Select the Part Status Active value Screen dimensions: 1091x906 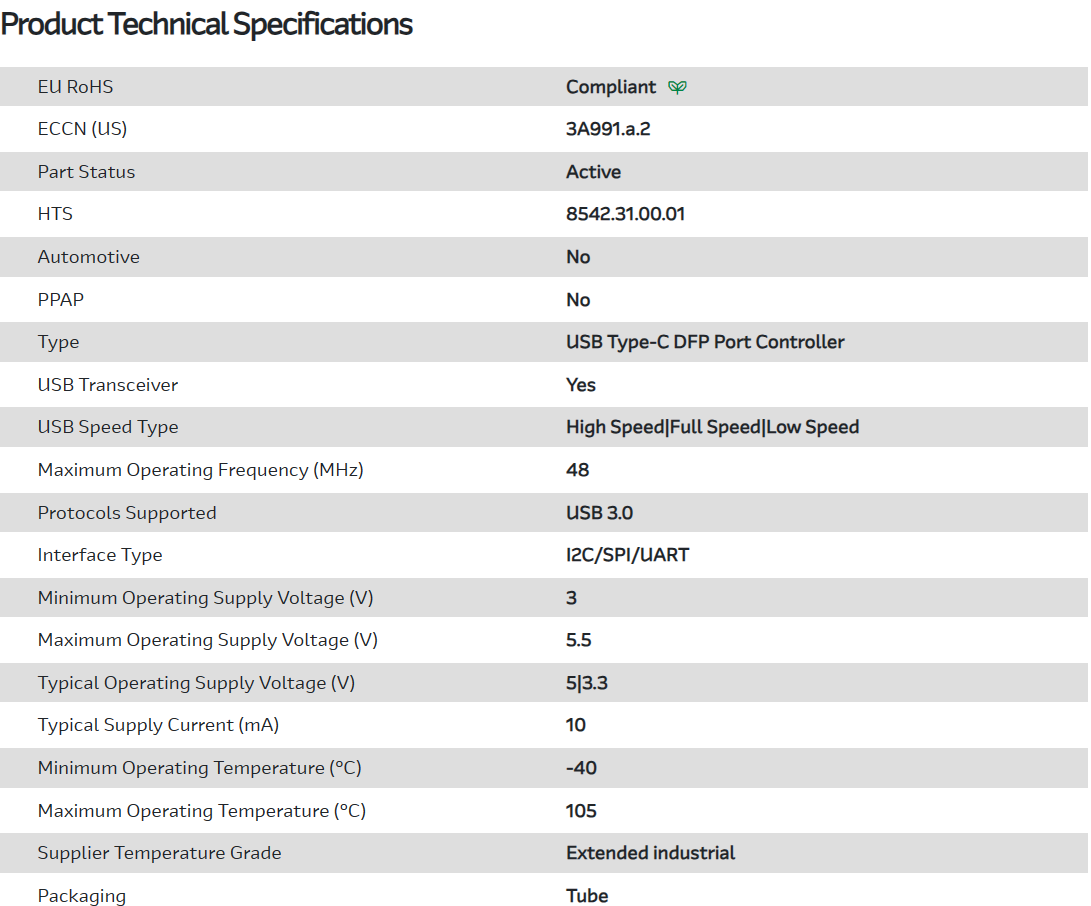pyautogui.click(x=593, y=172)
